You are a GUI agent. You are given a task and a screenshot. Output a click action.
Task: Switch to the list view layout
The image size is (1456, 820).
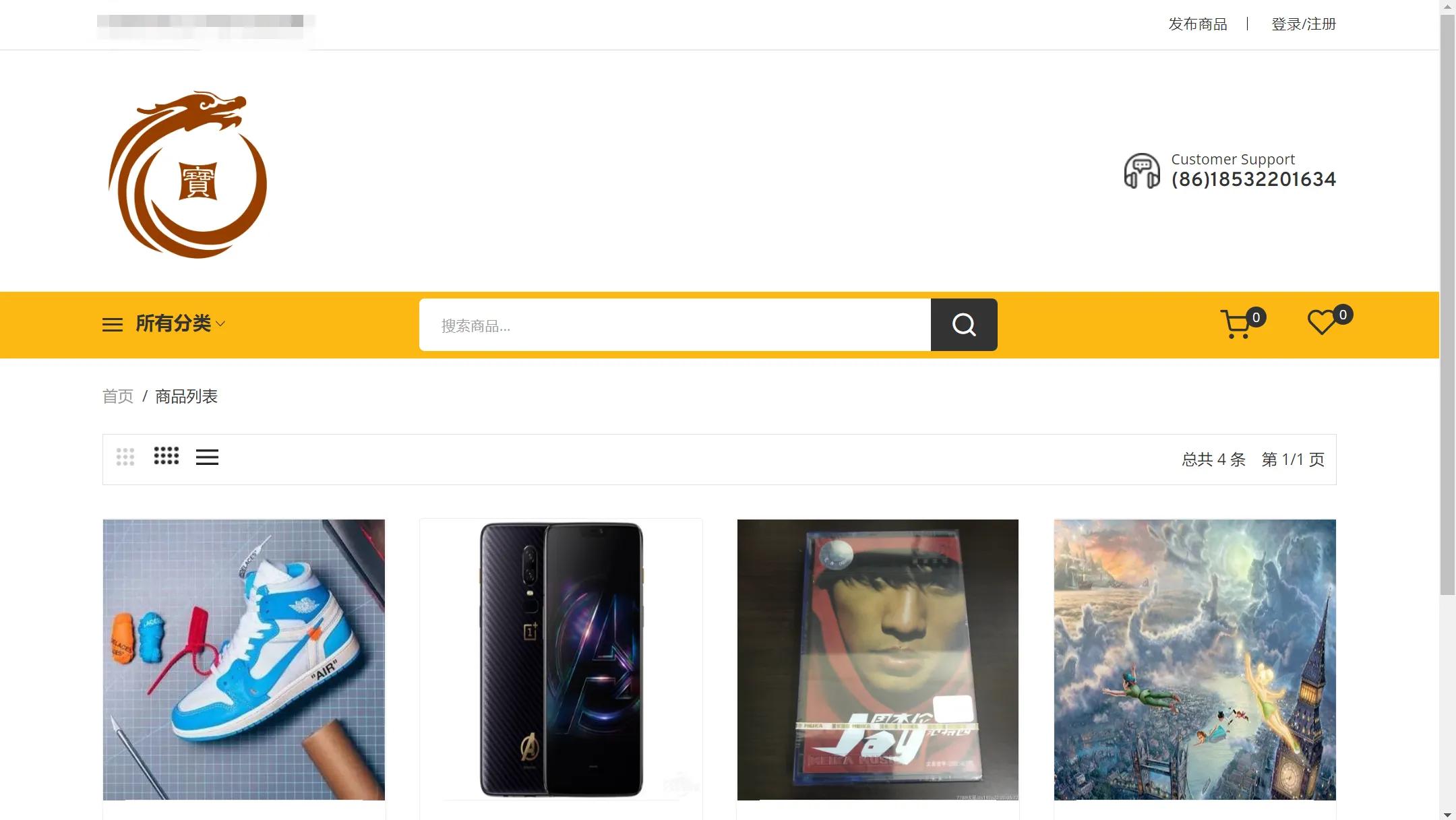coord(207,458)
